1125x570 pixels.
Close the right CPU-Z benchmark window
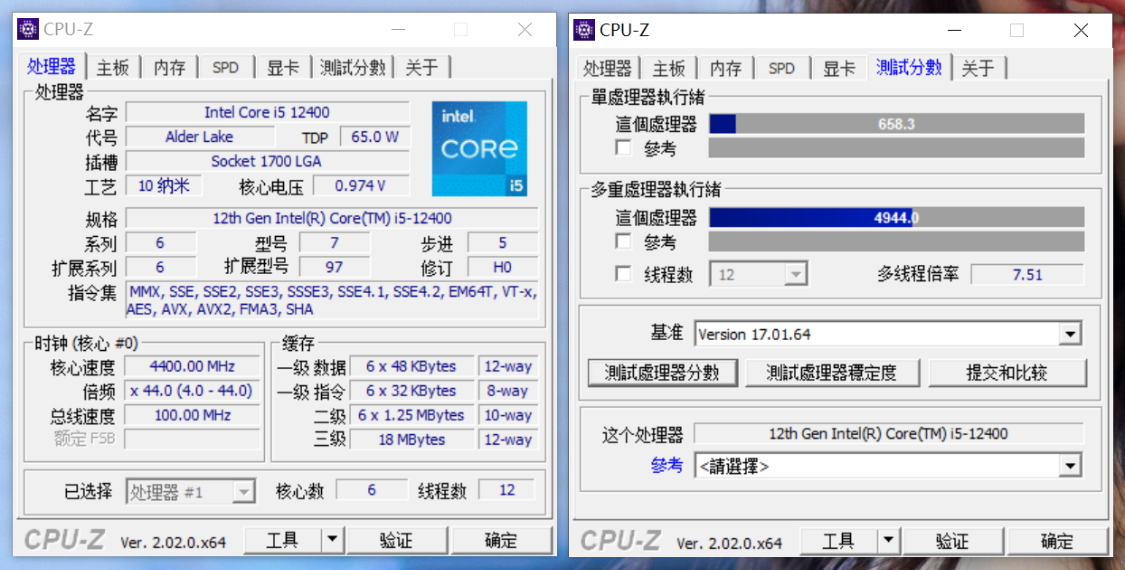point(1080,30)
